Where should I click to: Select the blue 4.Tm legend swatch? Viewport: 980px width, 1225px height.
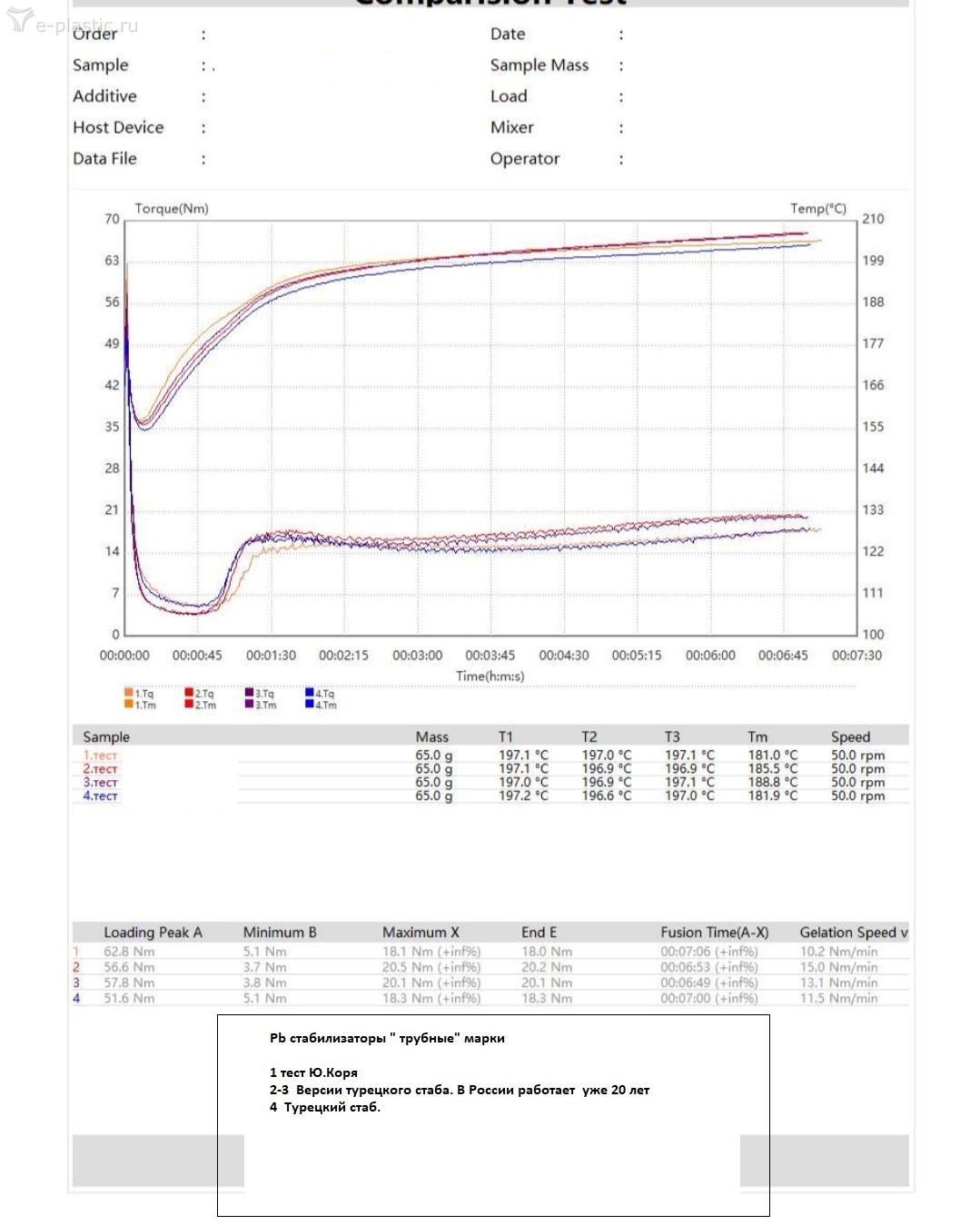click(x=310, y=704)
